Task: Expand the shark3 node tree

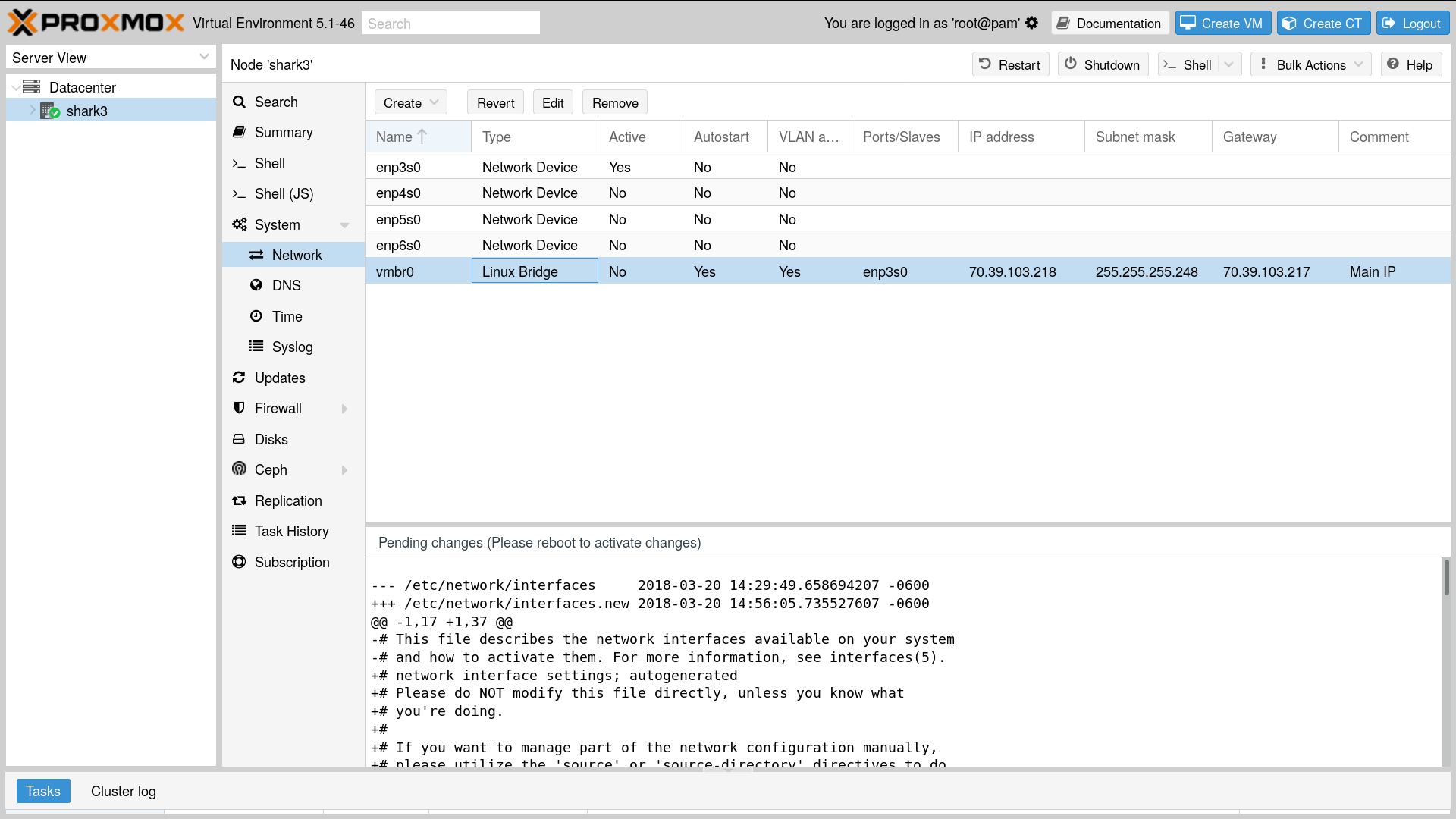Action: 33,111
